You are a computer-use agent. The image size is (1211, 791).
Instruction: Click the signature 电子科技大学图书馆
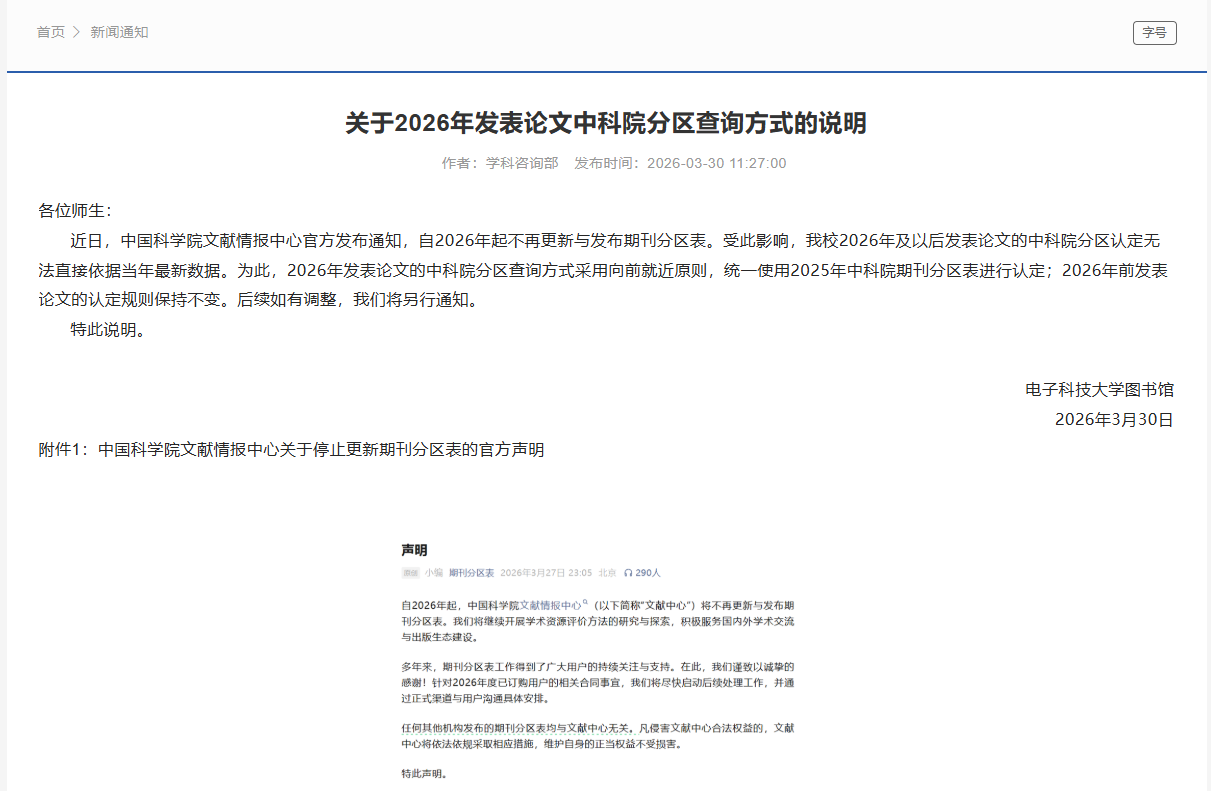1099,389
